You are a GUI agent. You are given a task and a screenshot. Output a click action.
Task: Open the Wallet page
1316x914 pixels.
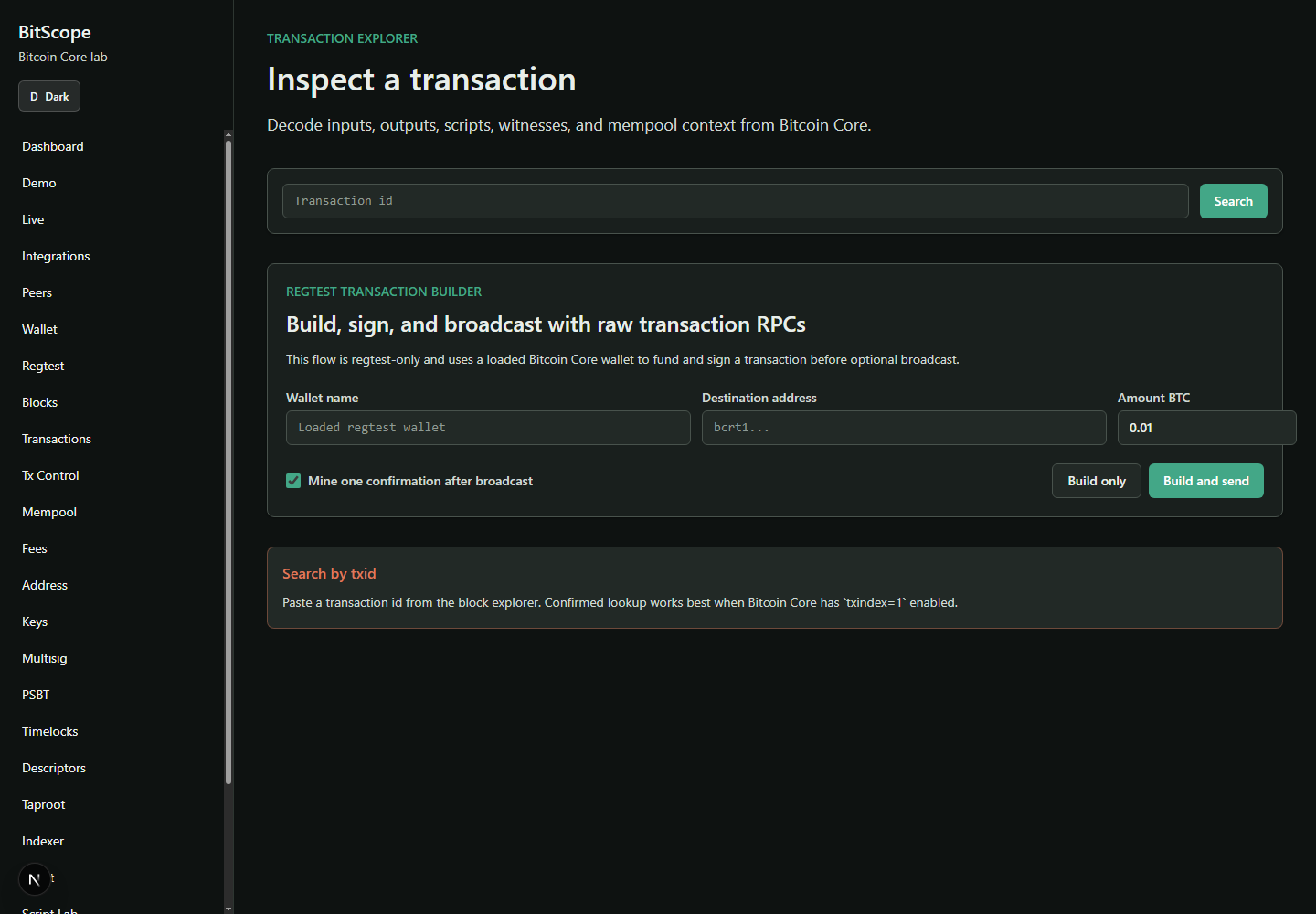coord(39,329)
